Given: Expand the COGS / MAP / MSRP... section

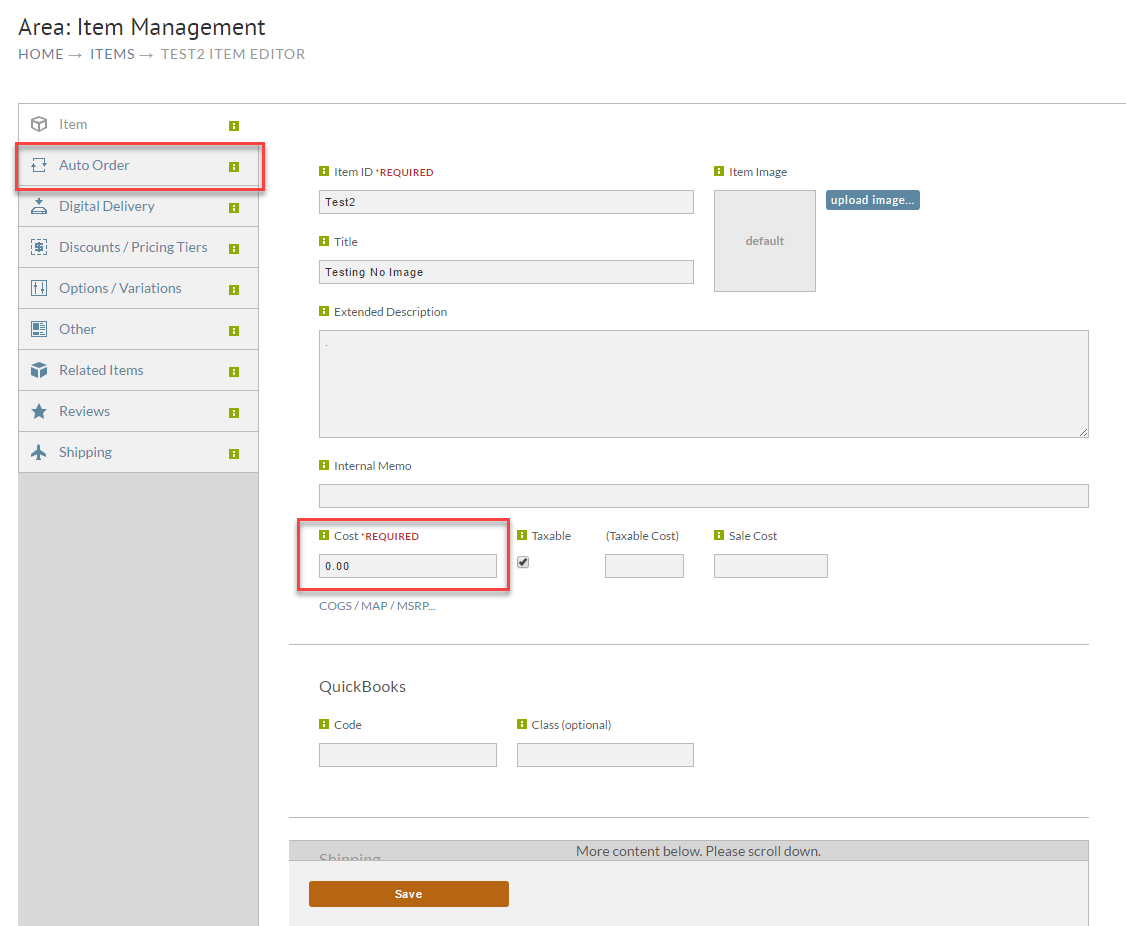Looking at the screenshot, I should click(x=377, y=606).
